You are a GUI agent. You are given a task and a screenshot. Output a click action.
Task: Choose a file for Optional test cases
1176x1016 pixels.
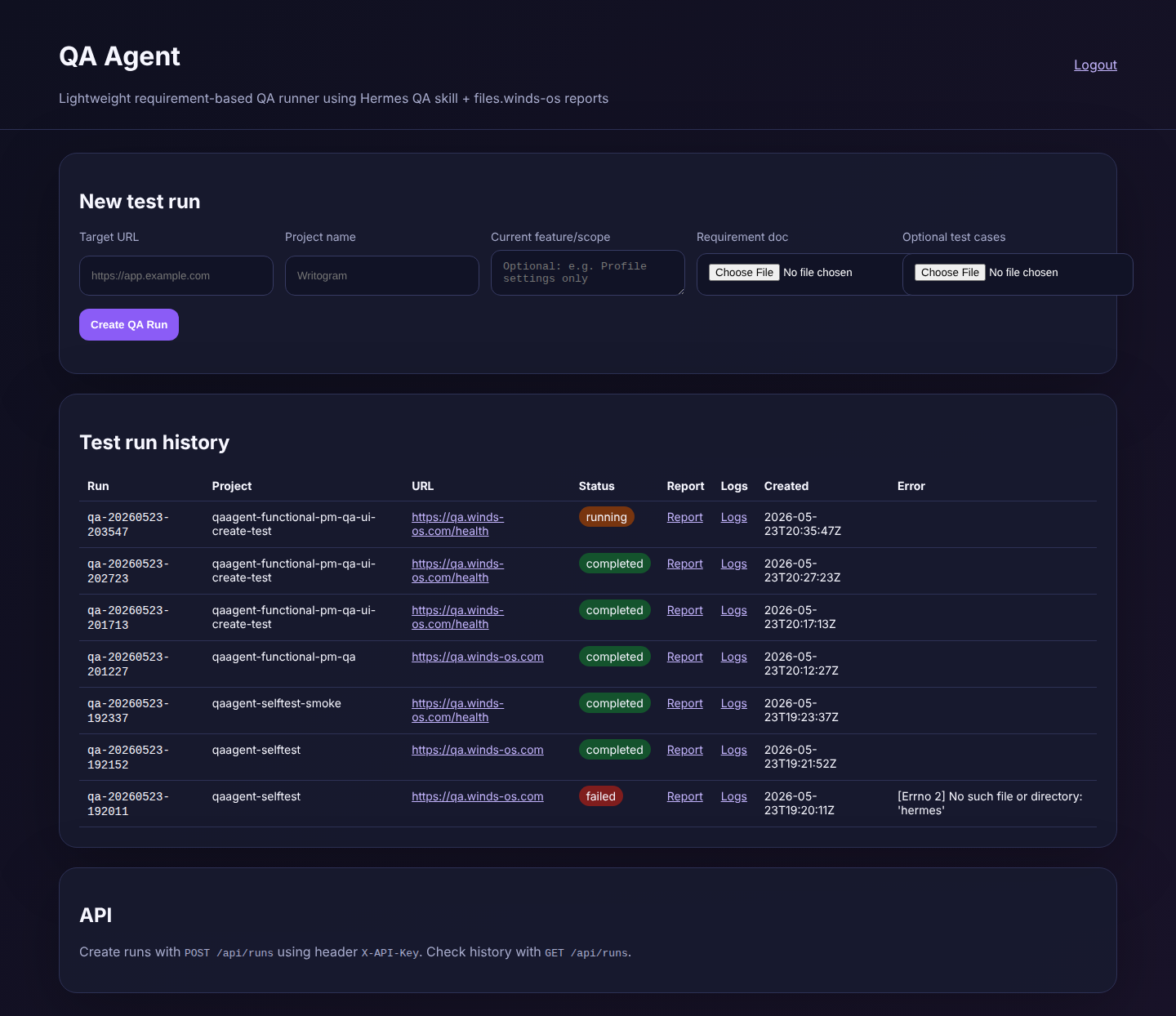(x=950, y=273)
